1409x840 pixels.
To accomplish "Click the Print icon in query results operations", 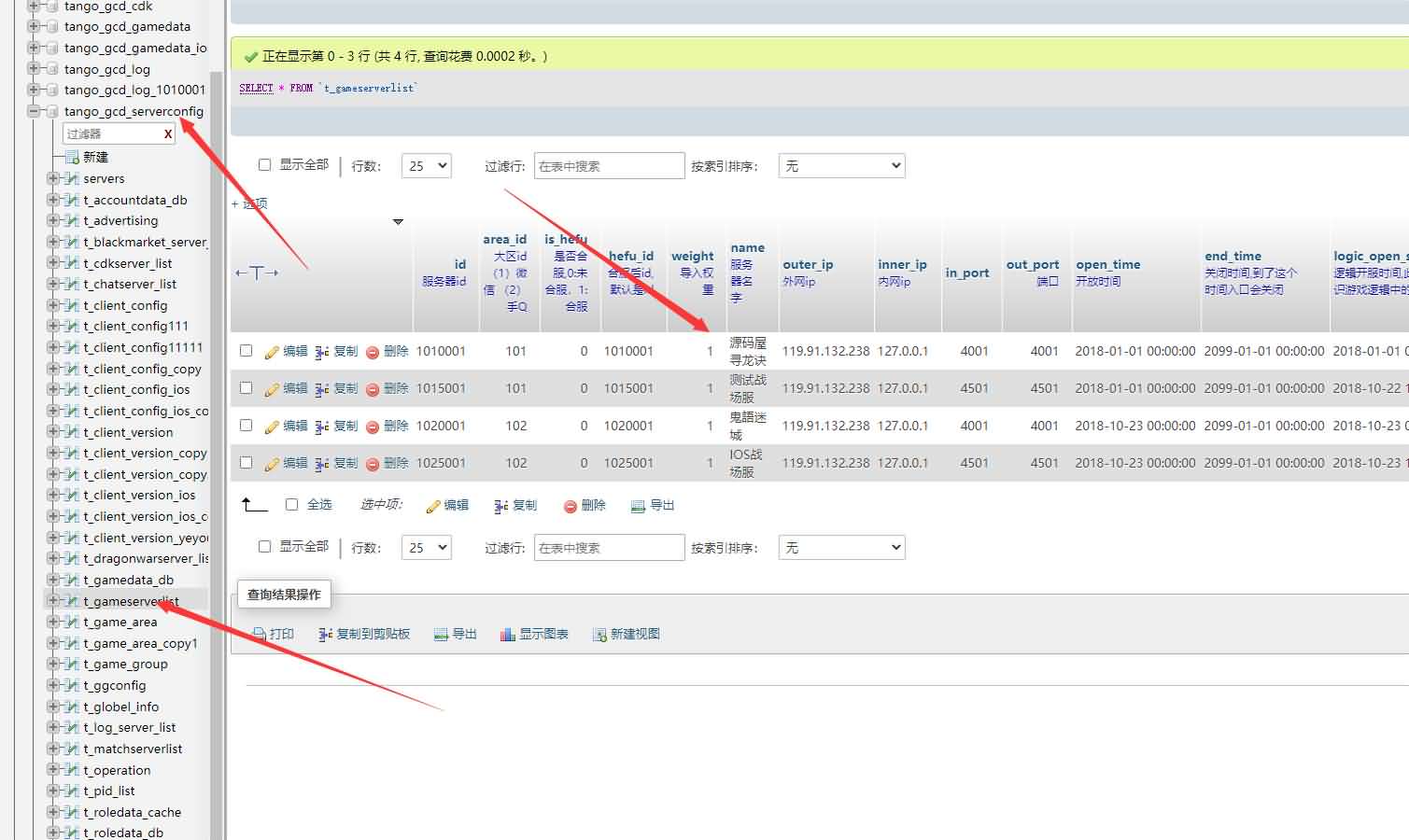I will [259, 635].
